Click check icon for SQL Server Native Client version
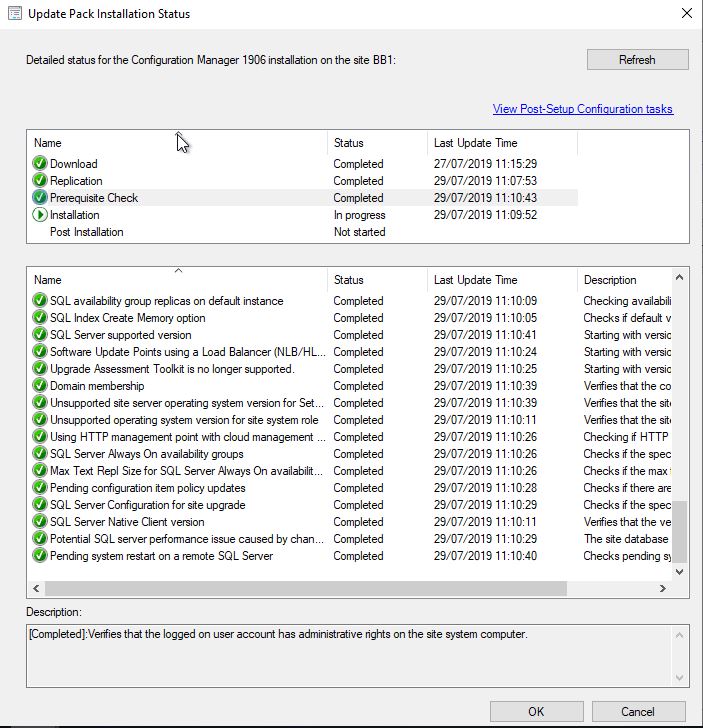Screen dimensions: 703x728 (x=40, y=522)
